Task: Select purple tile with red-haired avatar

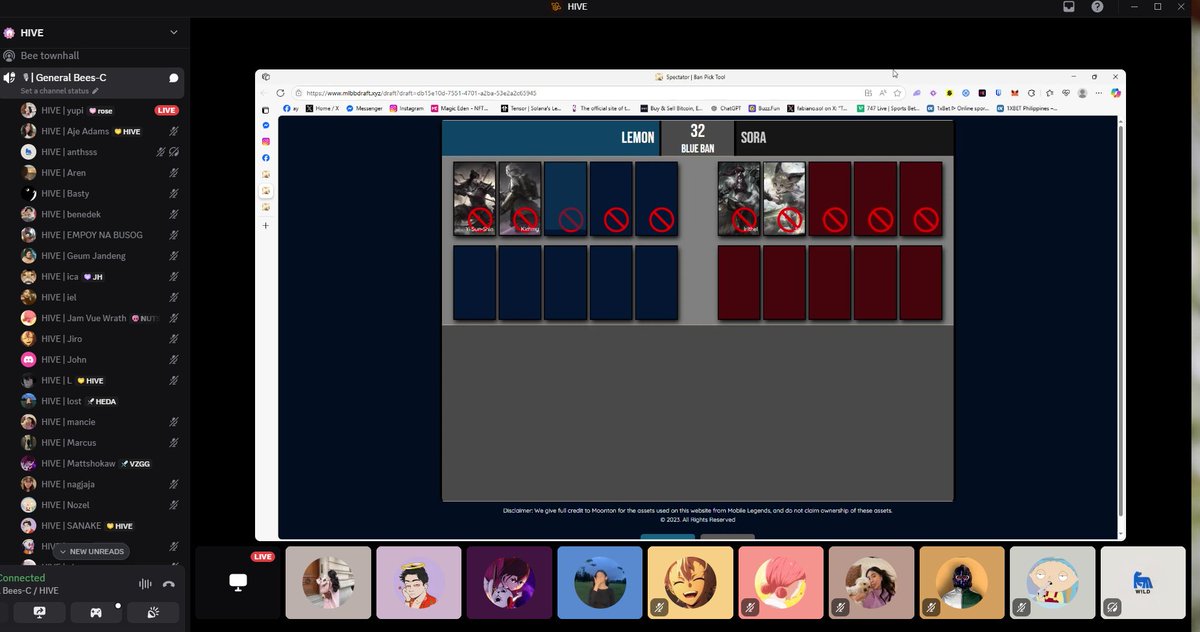Action: [x=509, y=582]
